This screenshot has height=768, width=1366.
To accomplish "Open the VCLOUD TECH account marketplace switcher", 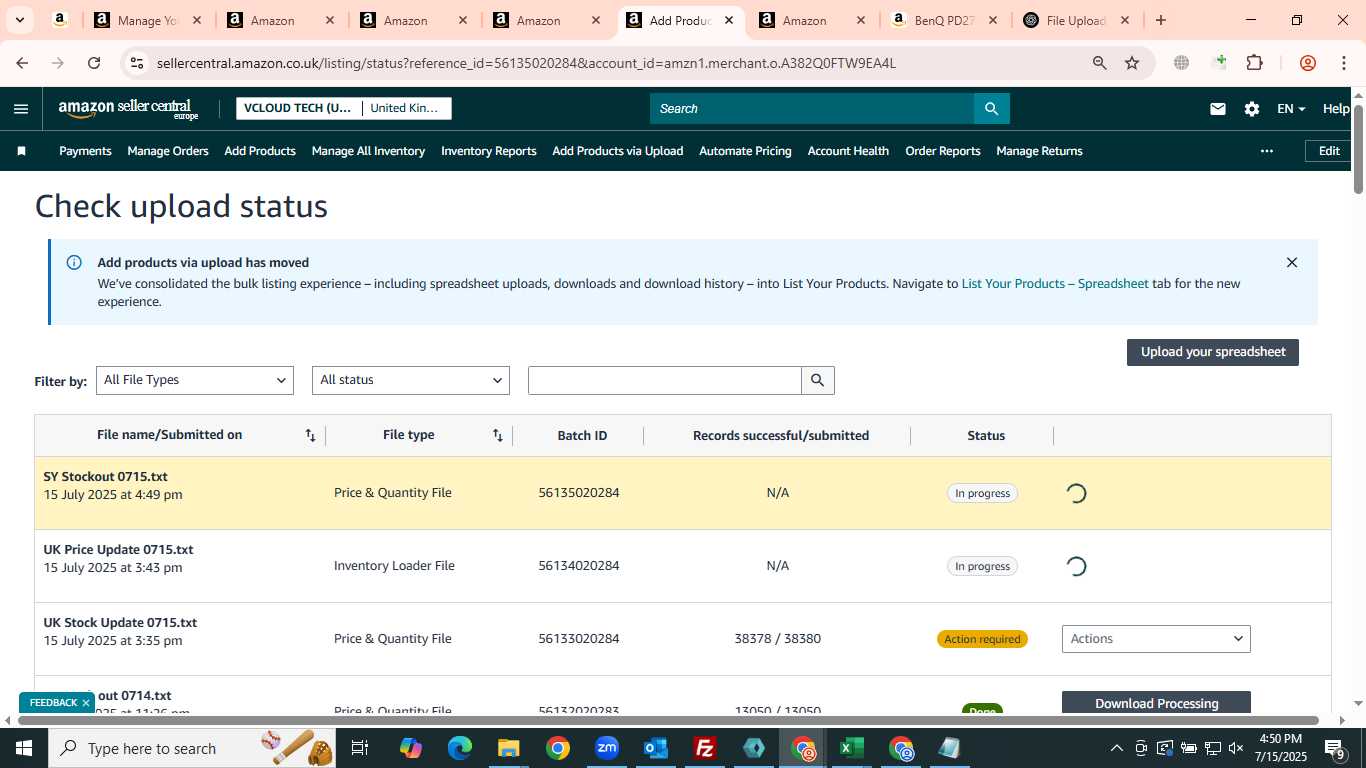I will pyautogui.click(x=344, y=108).
